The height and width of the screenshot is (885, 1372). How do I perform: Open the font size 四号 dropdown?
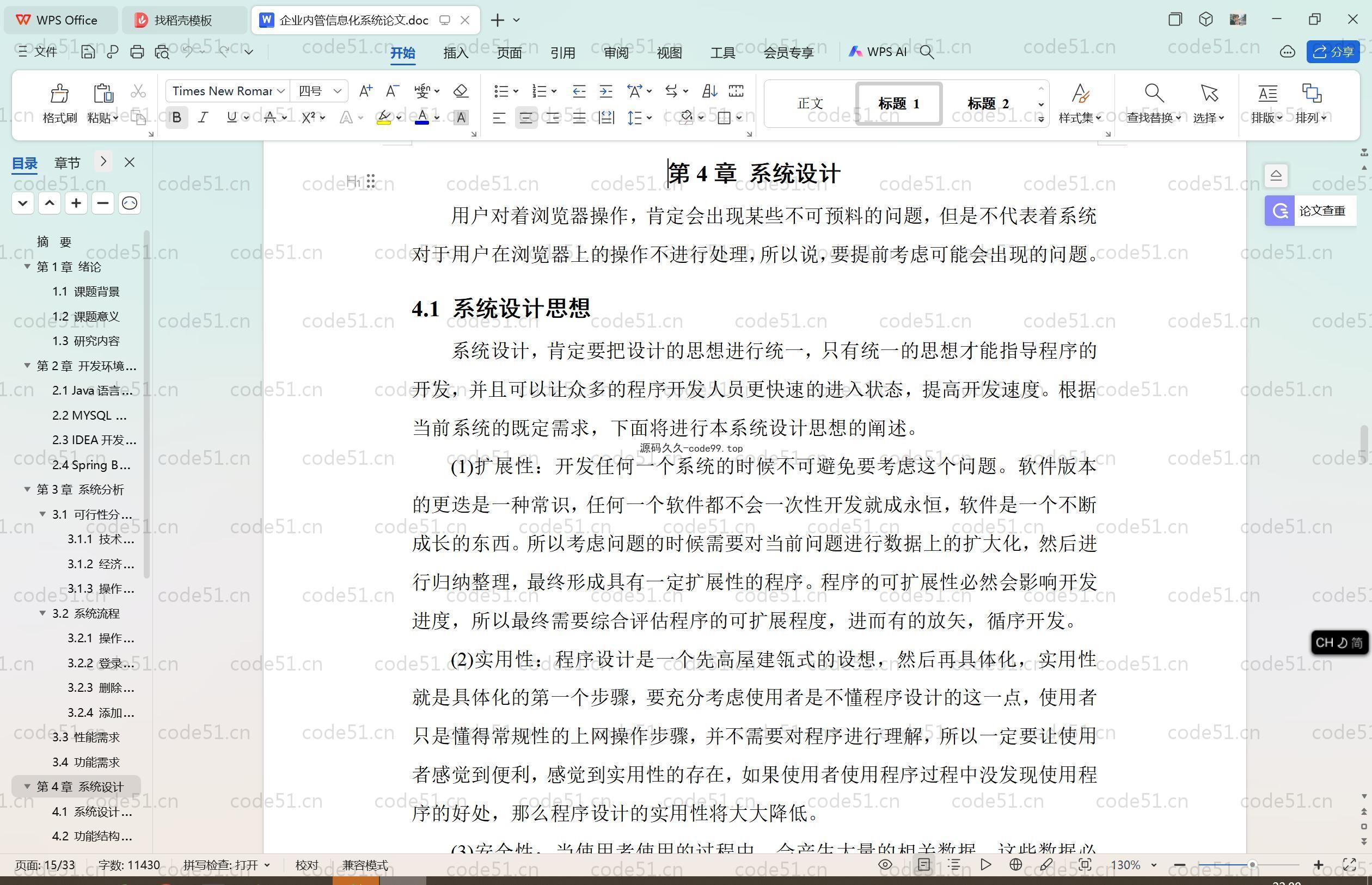pos(338,91)
